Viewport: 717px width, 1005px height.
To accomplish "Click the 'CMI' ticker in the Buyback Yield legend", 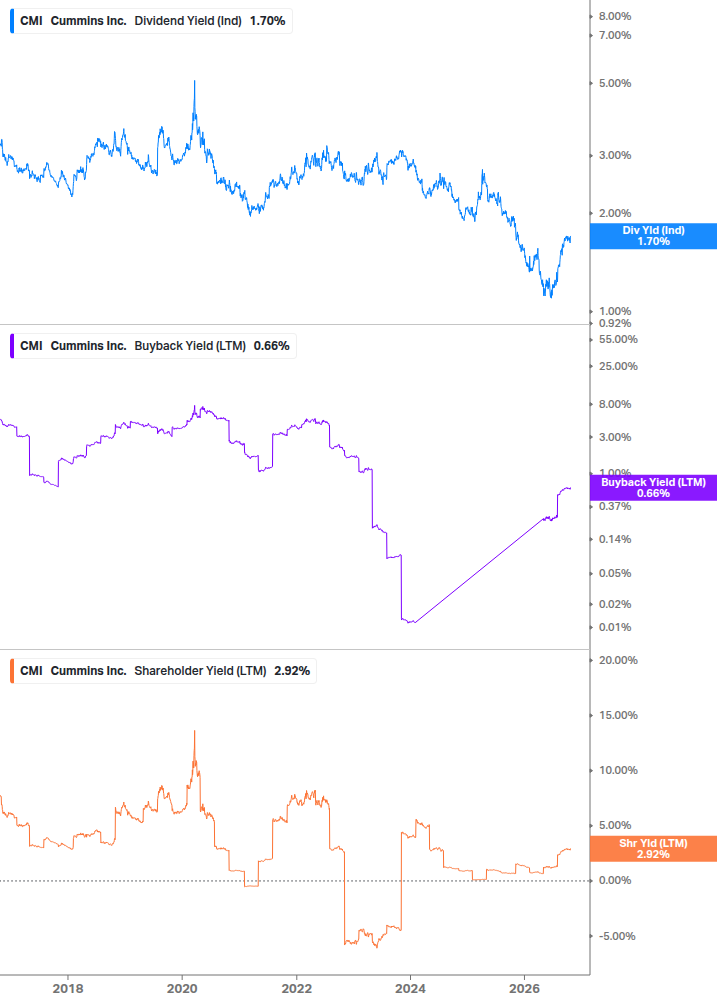I will [x=31, y=346].
